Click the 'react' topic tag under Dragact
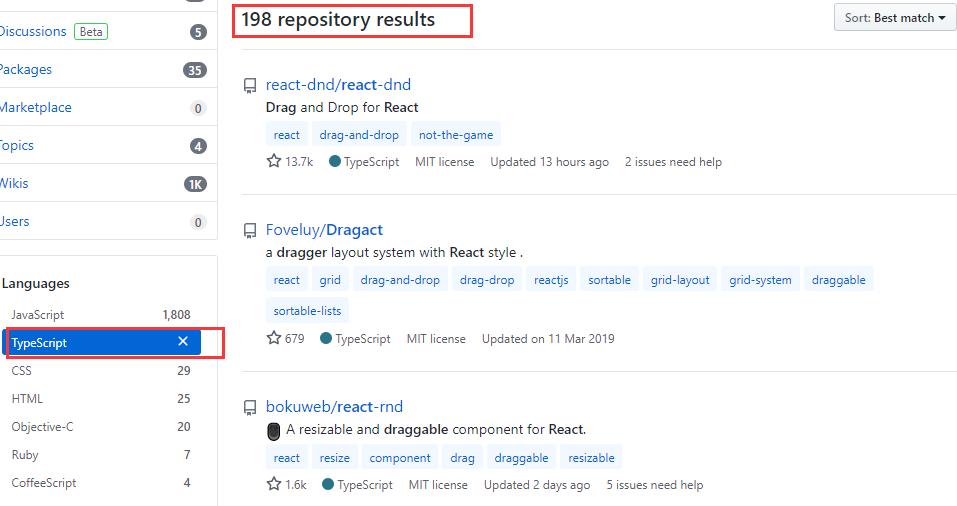The image size is (957, 506). click(287, 280)
